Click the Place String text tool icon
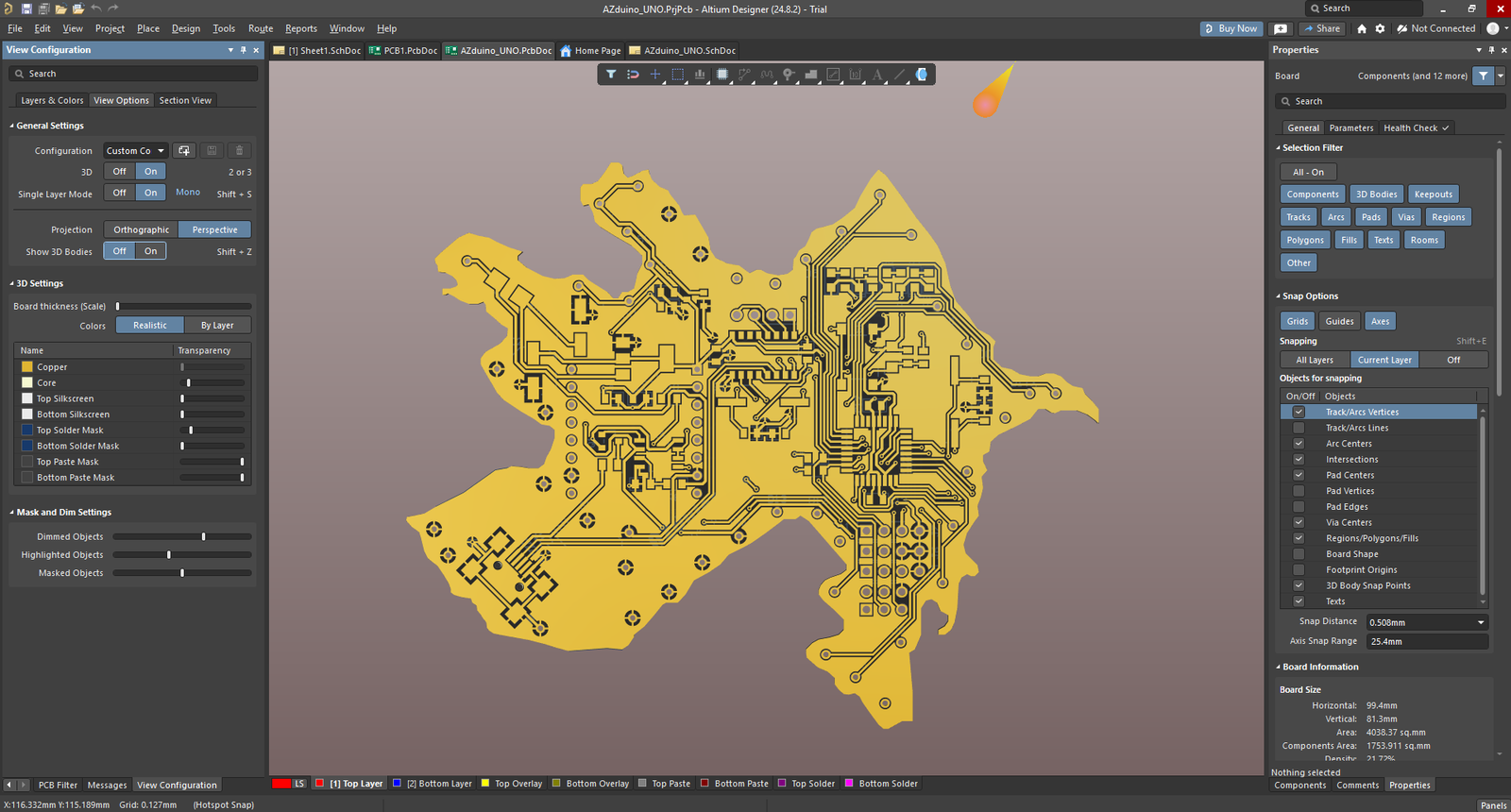The width and height of the screenshot is (1511, 812). point(877,75)
